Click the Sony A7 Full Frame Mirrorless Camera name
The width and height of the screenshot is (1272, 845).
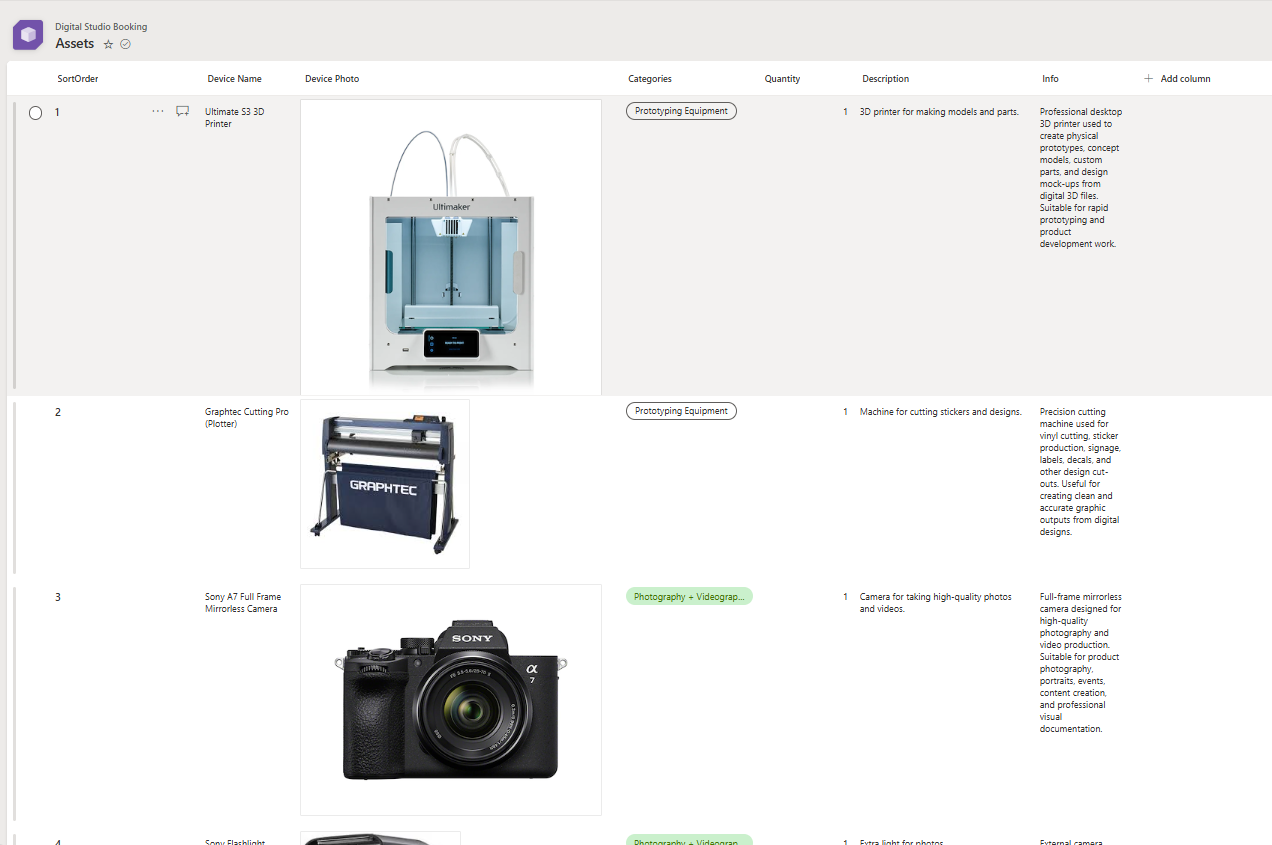[x=243, y=603]
